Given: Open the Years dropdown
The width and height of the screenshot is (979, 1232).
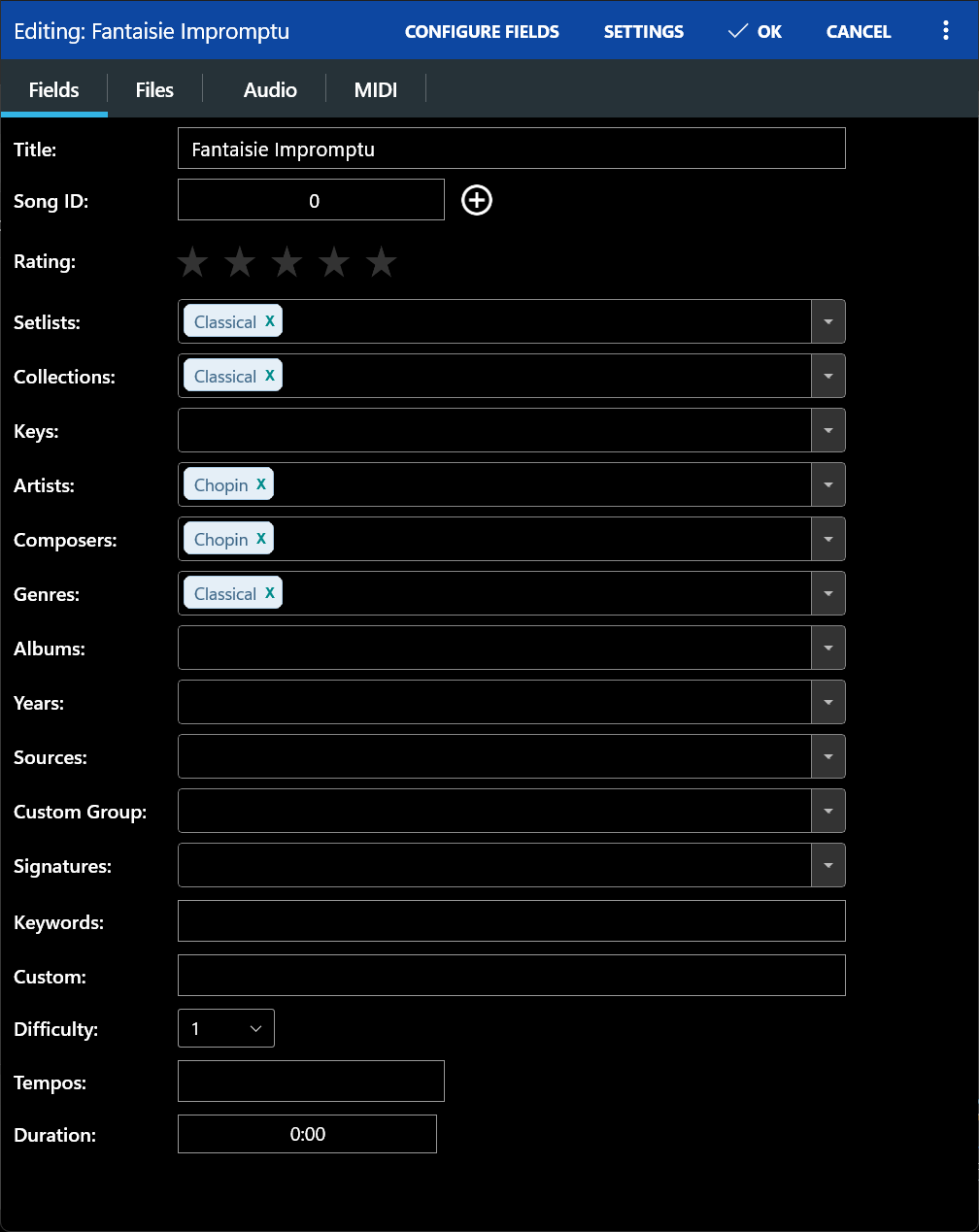Looking at the screenshot, I should pyautogui.click(x=827, y=702).
